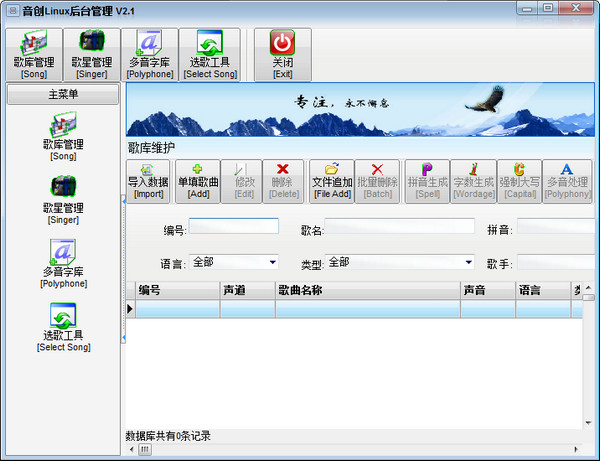Click 文件追加 [File Add] toolbar button
600x461 pixels.
[x=332, y=182]
